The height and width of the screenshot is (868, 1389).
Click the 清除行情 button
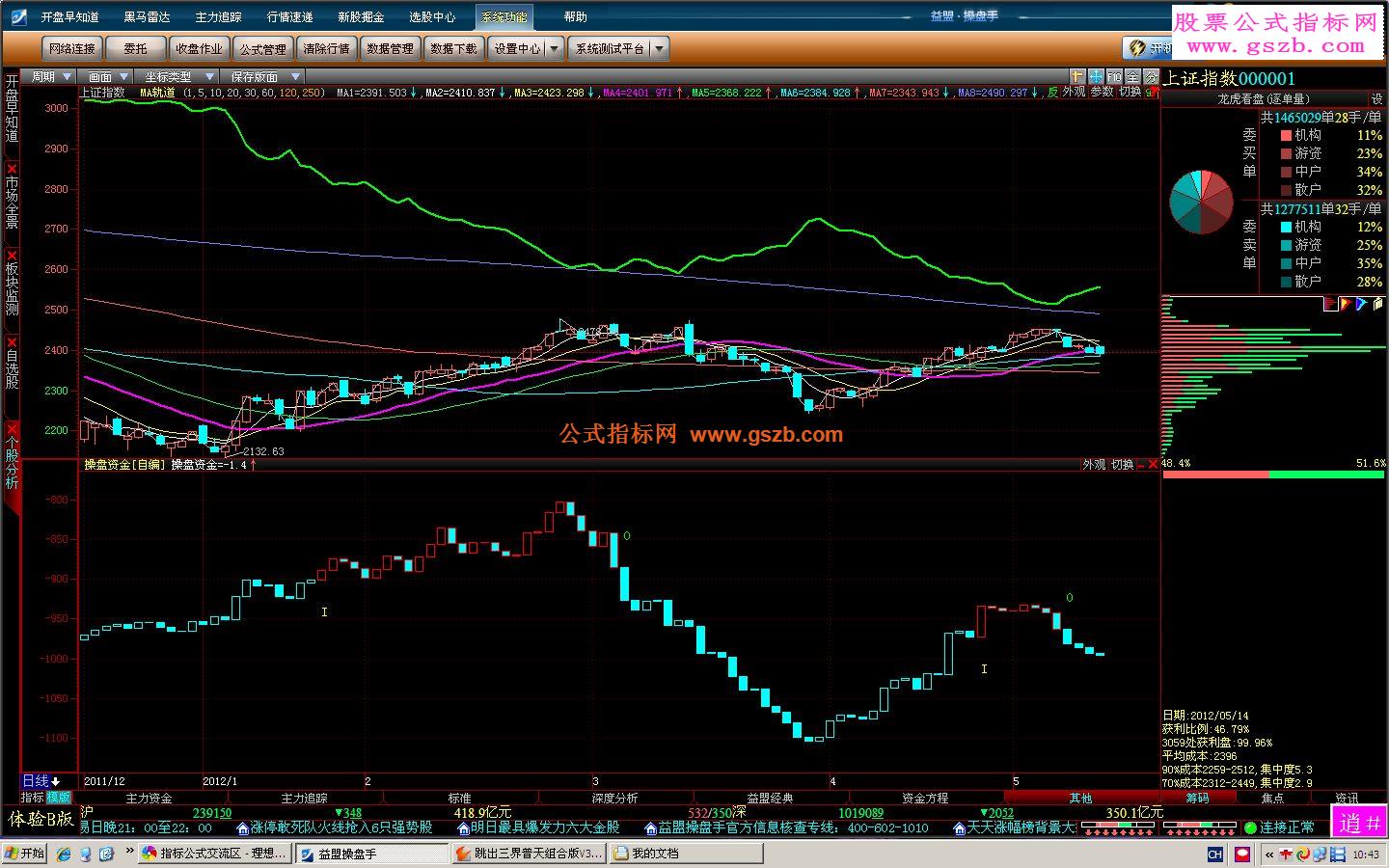pyautogui.click(x=327, y=48)
